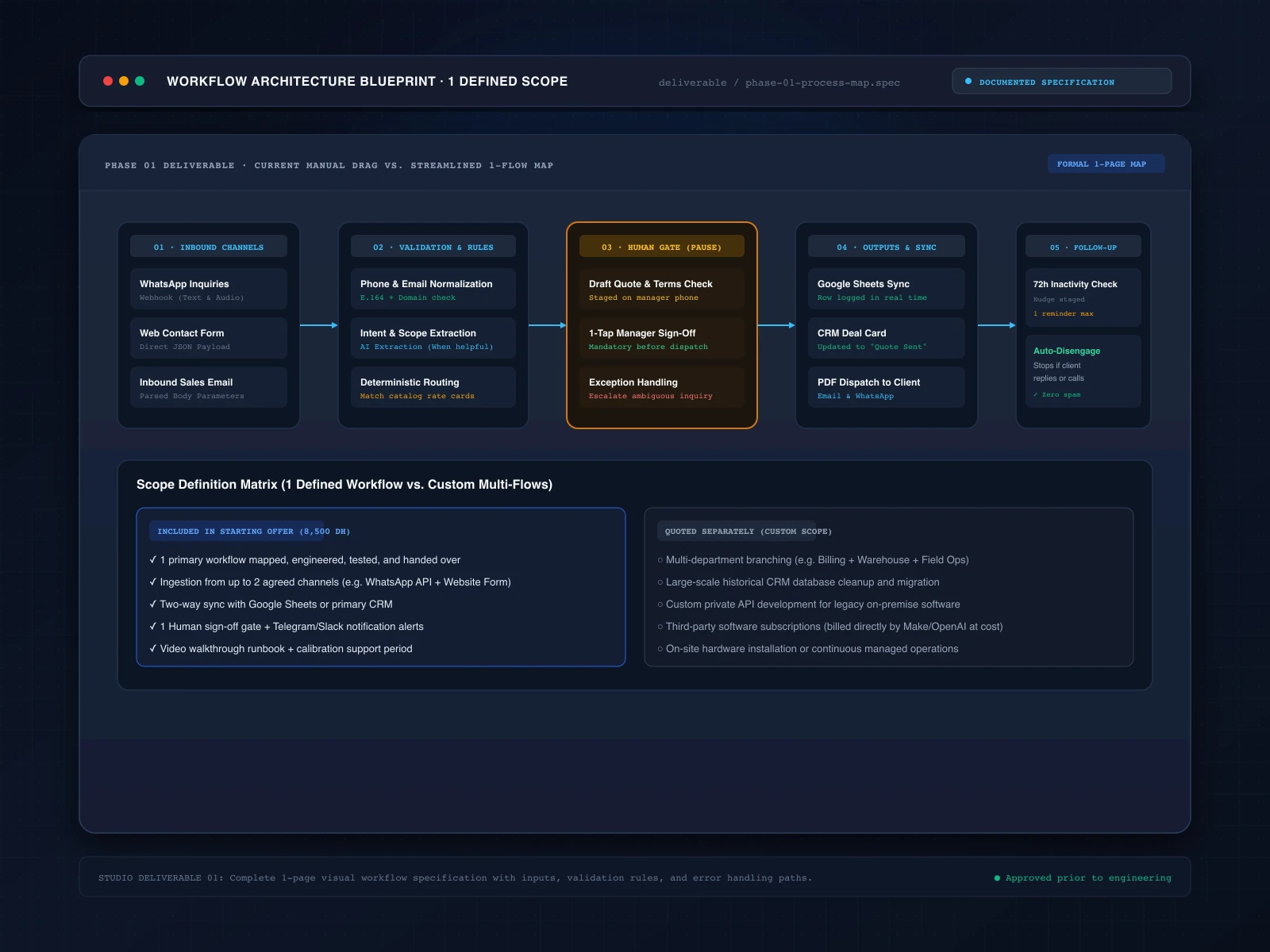Click Phone & Email Normalization card
The height and width of the screenshot is (952, 1270).
click(433, 289)
